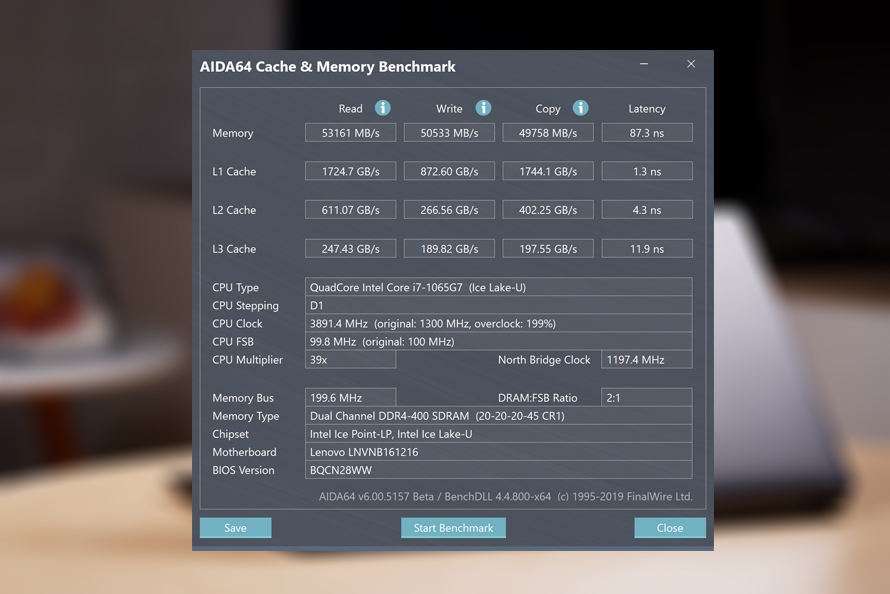The height and width of the screenshot is (594, 890).
Task: Click the Close button at the bottom
Action: click(670, 528)
